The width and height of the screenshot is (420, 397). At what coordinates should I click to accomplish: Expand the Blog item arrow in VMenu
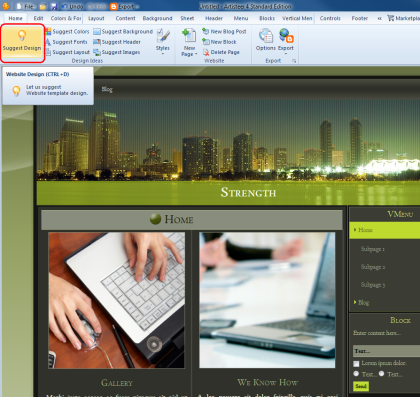coord(355,302)
